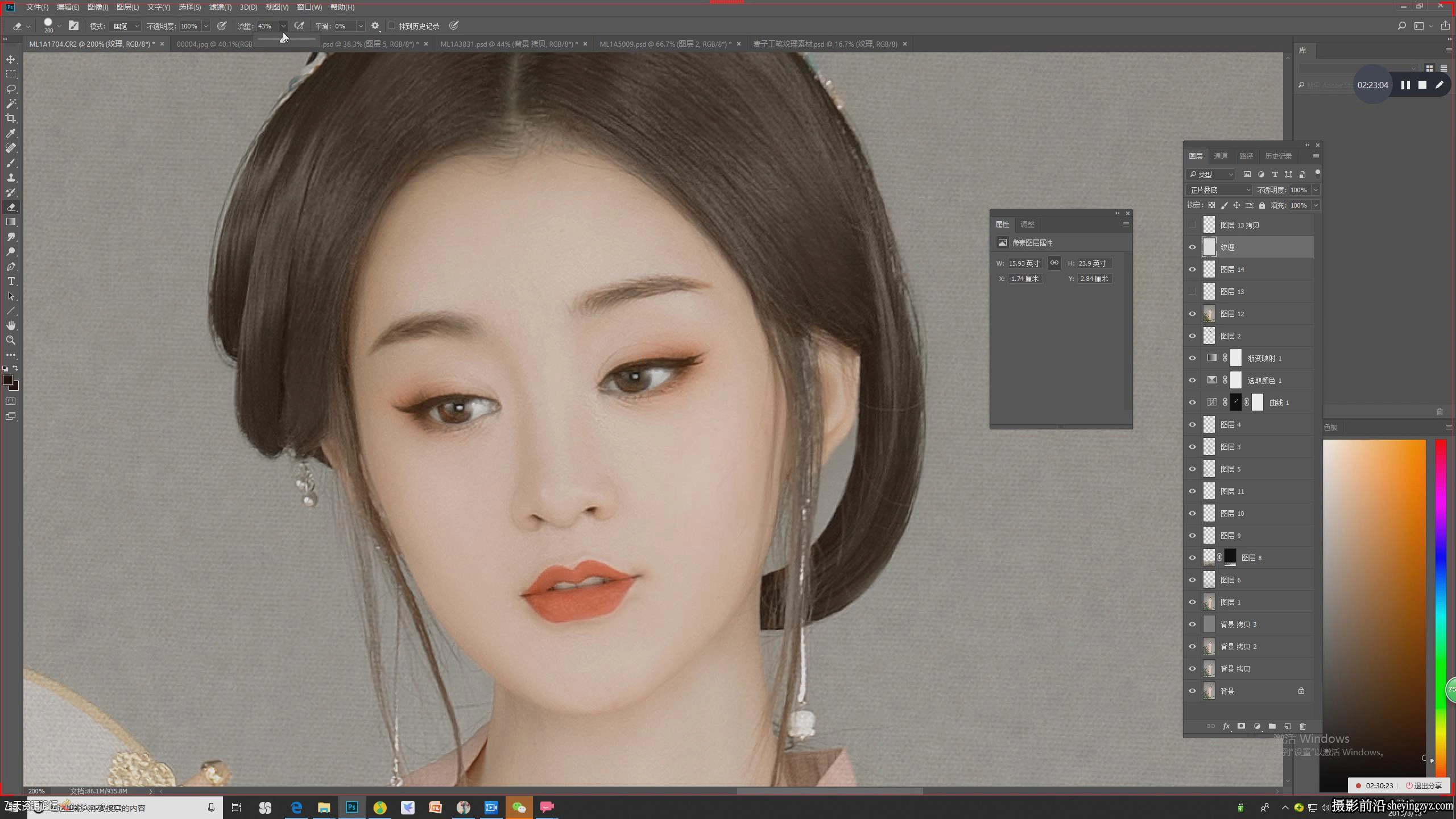This screenshot has width=1456, height=819.
Task: Select the Eyedropper tool
Action: click(11, 133)
